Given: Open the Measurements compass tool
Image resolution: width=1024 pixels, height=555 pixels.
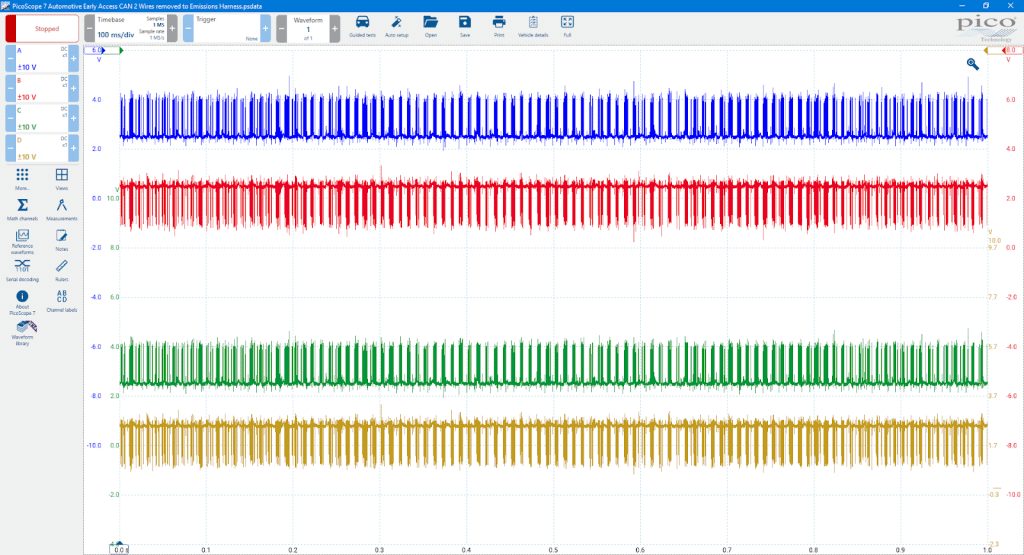Looking at the screenshot, I should (x=61, y=209).
